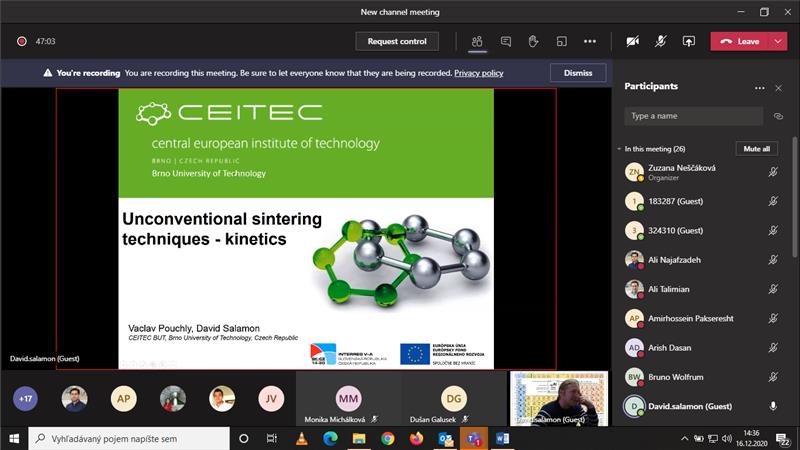Open File Explorer from taskbar
Image resolution: width=800 pixels, height=450 pixels.
[359, 438]
